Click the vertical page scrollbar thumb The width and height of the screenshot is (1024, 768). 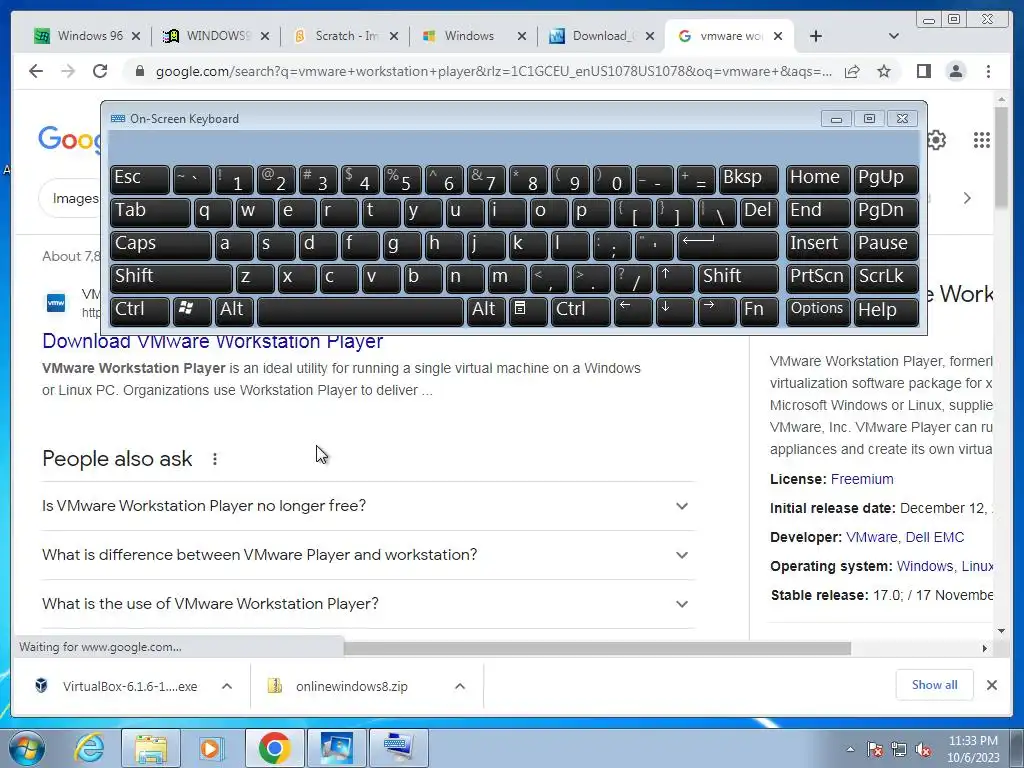pyautogui.click(x=1001, y=157)
